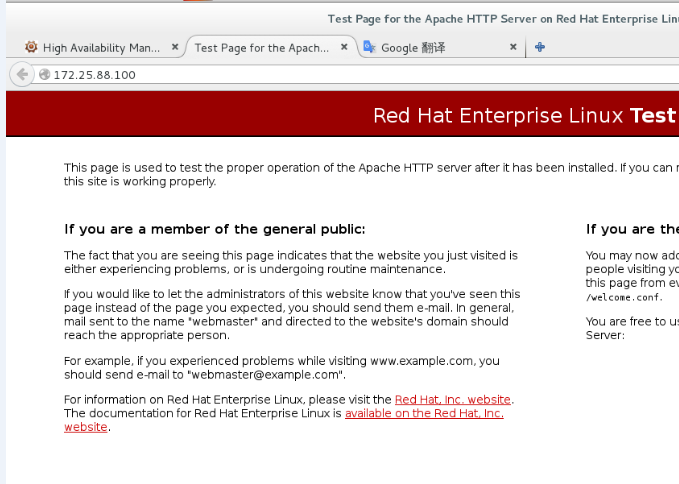Screen dimensions: 679x484
Task: Click the window title Test Page for the Apache HTTP Server
Action: (503, 19)
